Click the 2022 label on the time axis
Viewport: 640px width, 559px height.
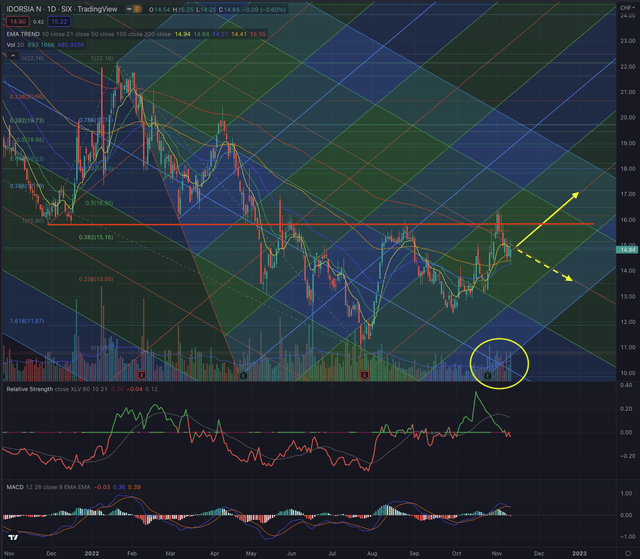point(92,553)
